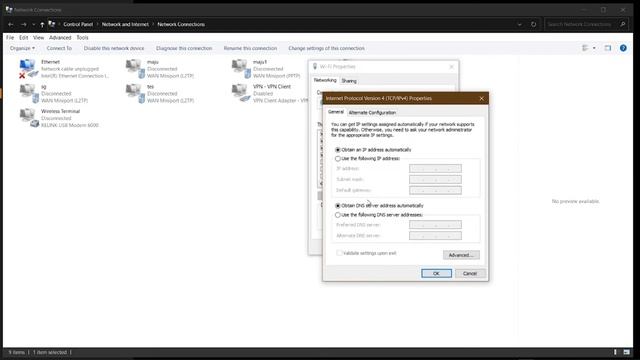
Task: Click the Network and Internet breadcrumb
Action: tap(125, 24)
